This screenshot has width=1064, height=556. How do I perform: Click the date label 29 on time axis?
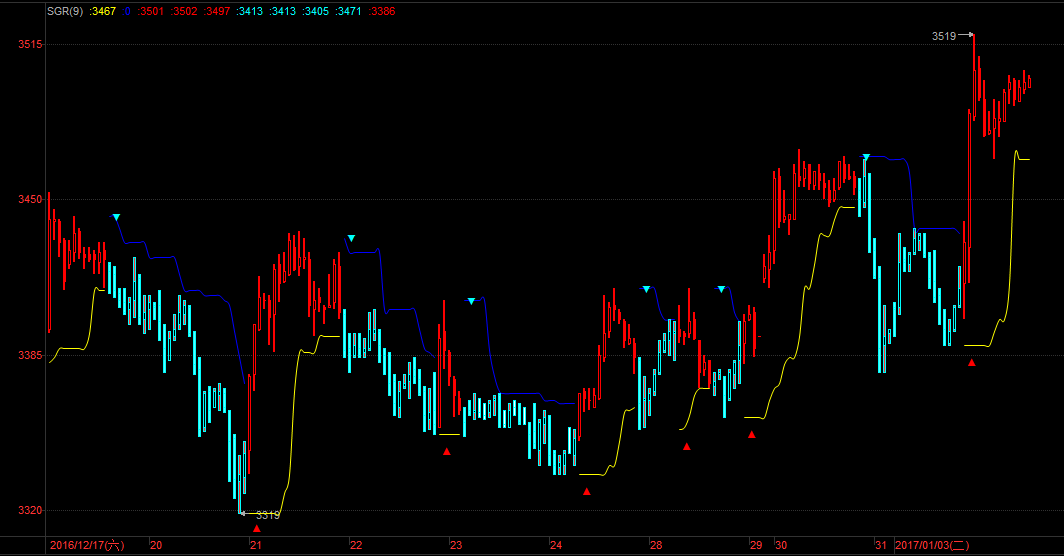756,545
